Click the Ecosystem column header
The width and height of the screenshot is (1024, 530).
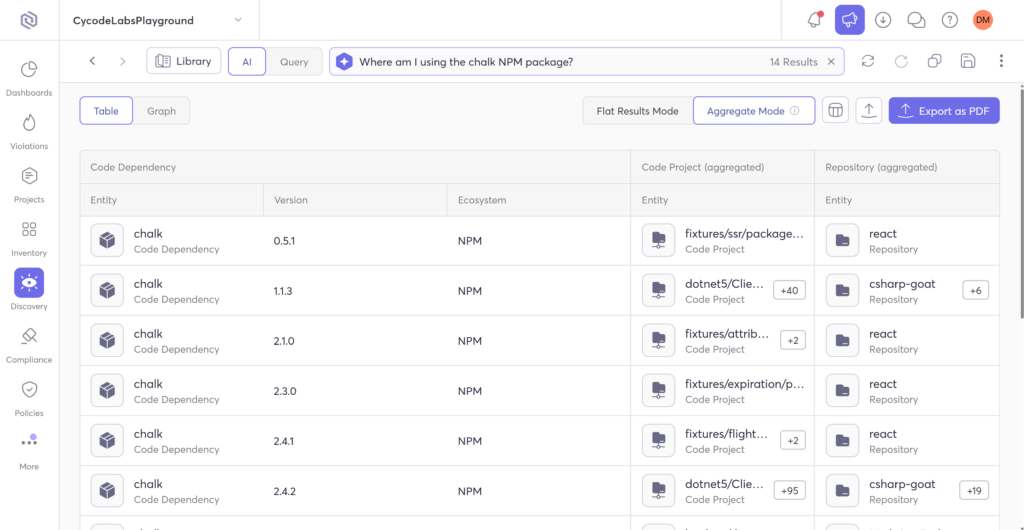coord(539,200)
